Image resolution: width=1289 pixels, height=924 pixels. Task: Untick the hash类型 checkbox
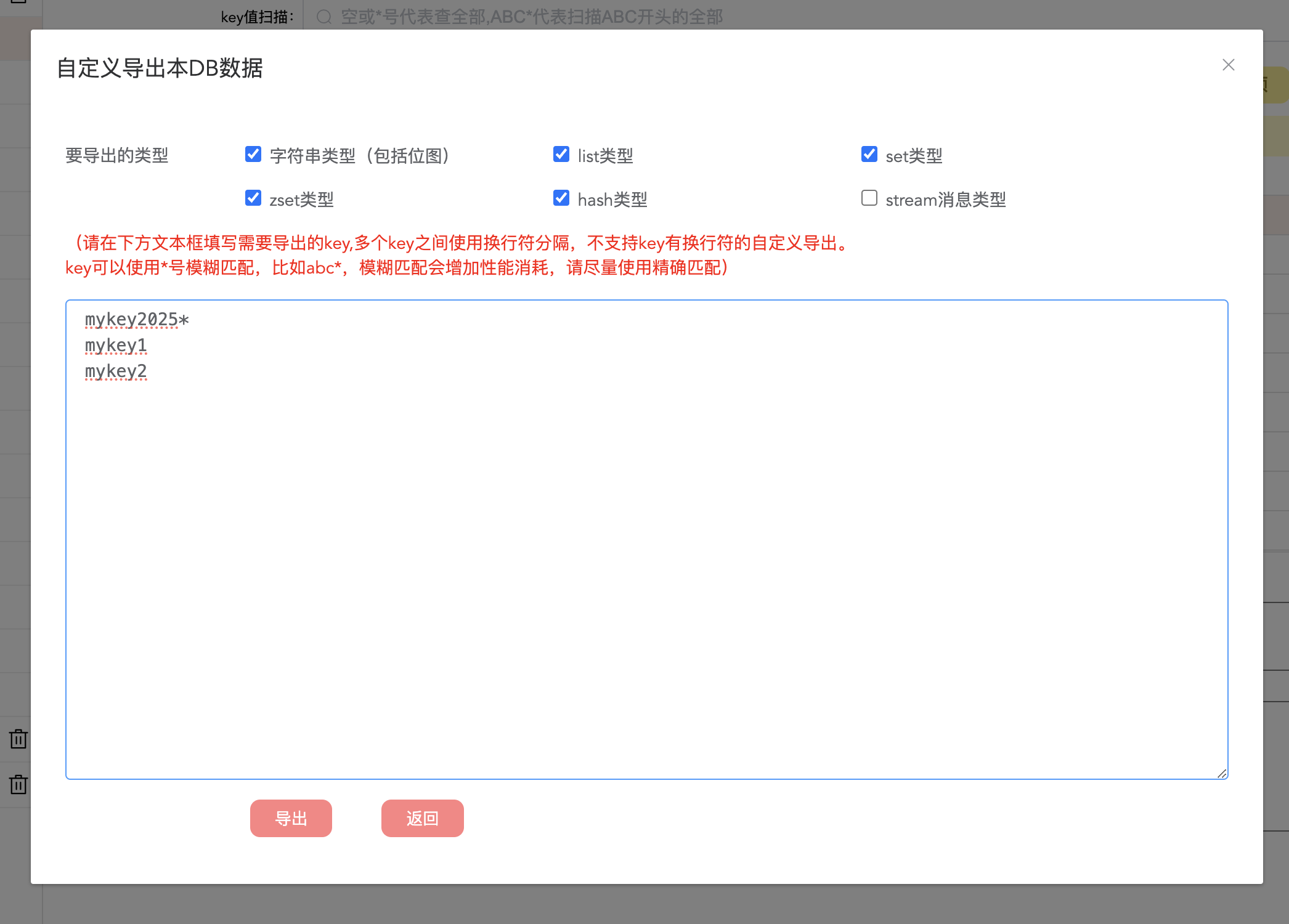tap(561, 198)
